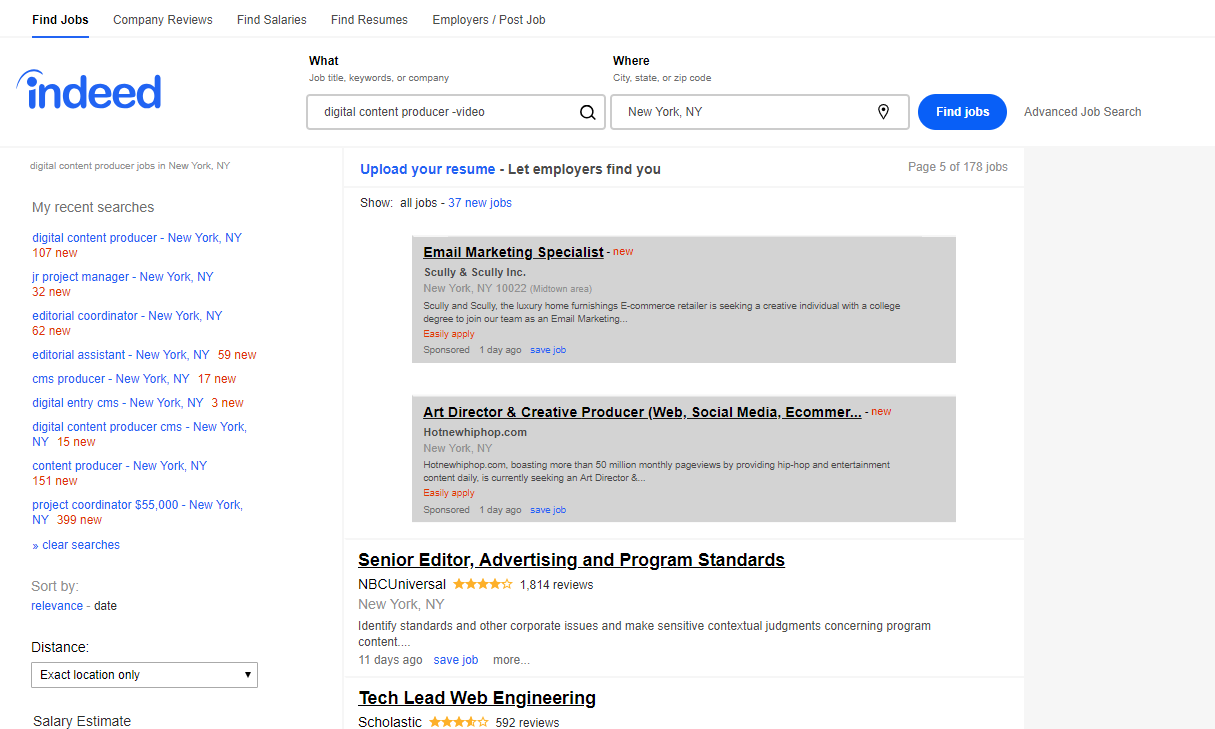Switch to Find Salaries tab
The height and width of the screenshot is (729, 1215).
[x=272, y=20]
